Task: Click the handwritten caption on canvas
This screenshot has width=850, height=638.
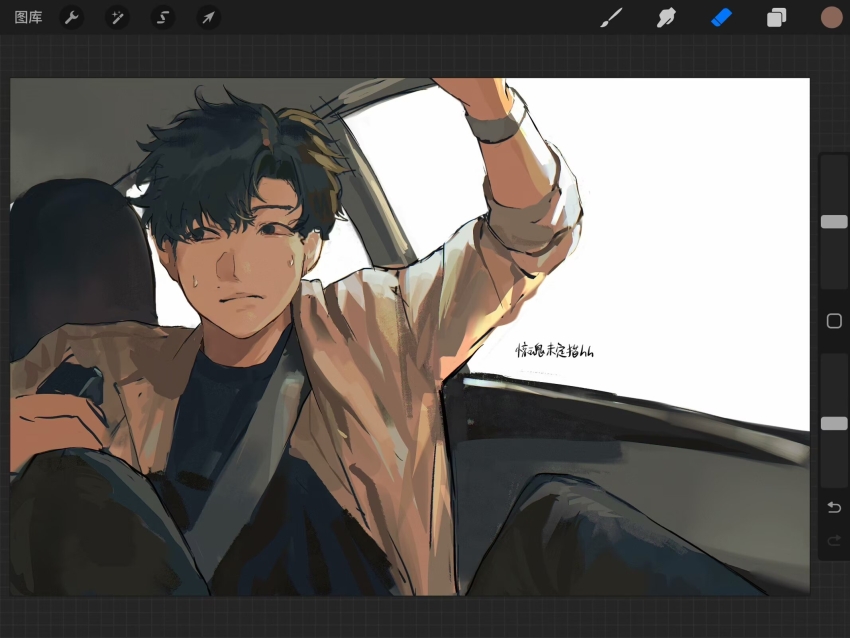Action: [x=554, y=350]
